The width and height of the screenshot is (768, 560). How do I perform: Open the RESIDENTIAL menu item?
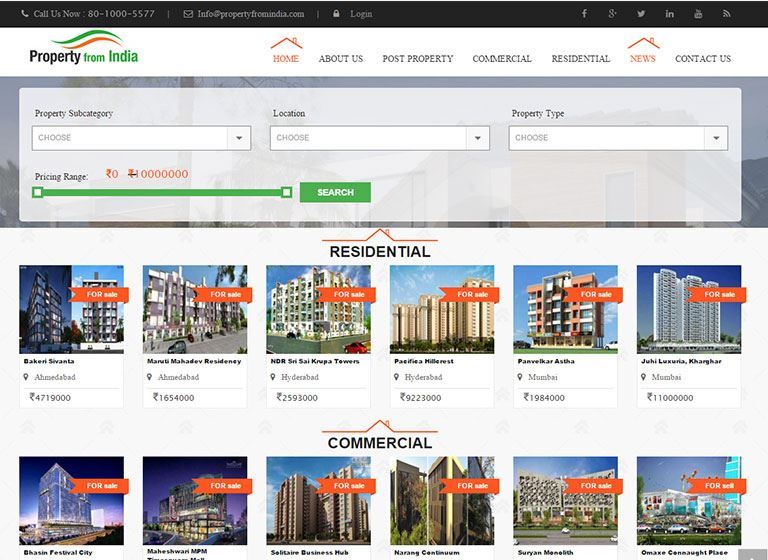(581, 59)
